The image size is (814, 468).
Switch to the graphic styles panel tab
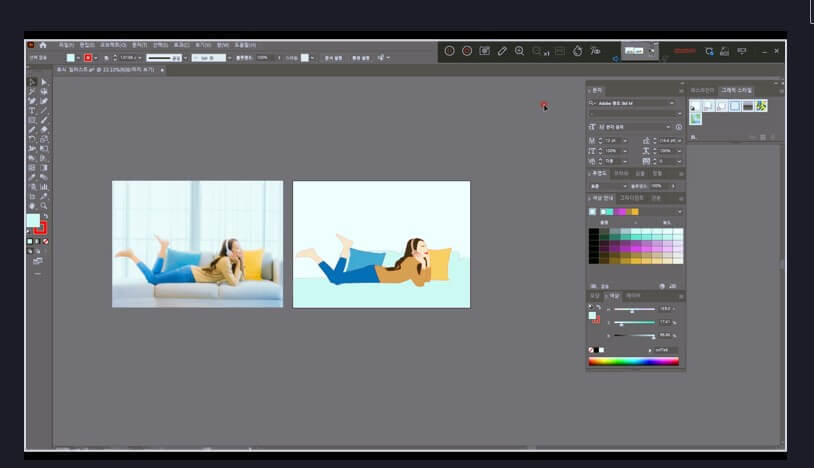pos(736,90)
